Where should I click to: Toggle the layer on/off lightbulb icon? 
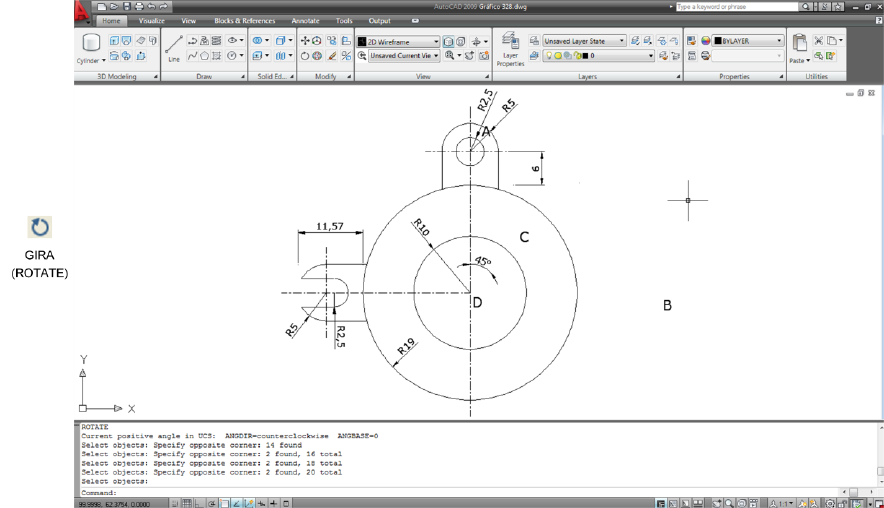[x=548, y=56]
